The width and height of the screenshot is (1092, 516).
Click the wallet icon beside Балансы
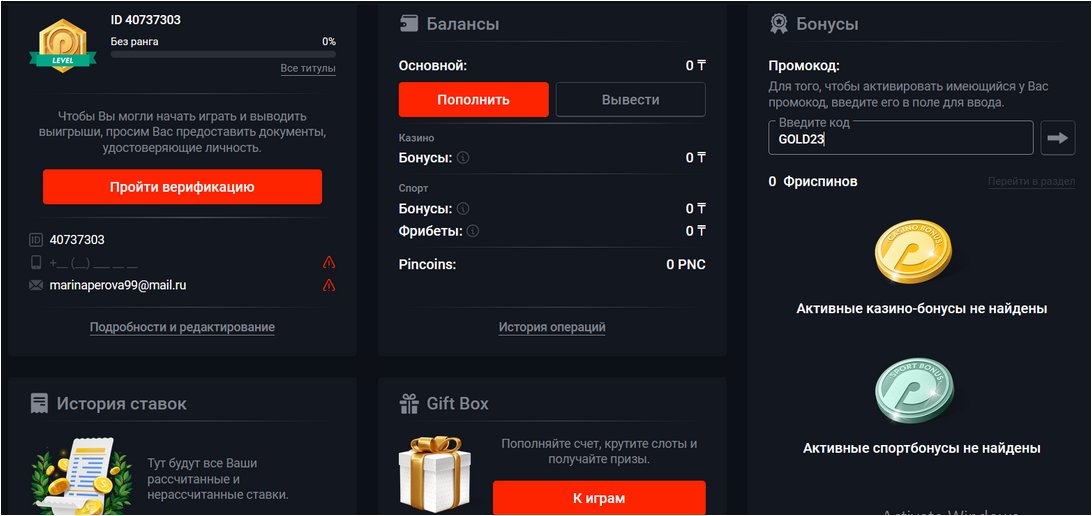point(409,24)
